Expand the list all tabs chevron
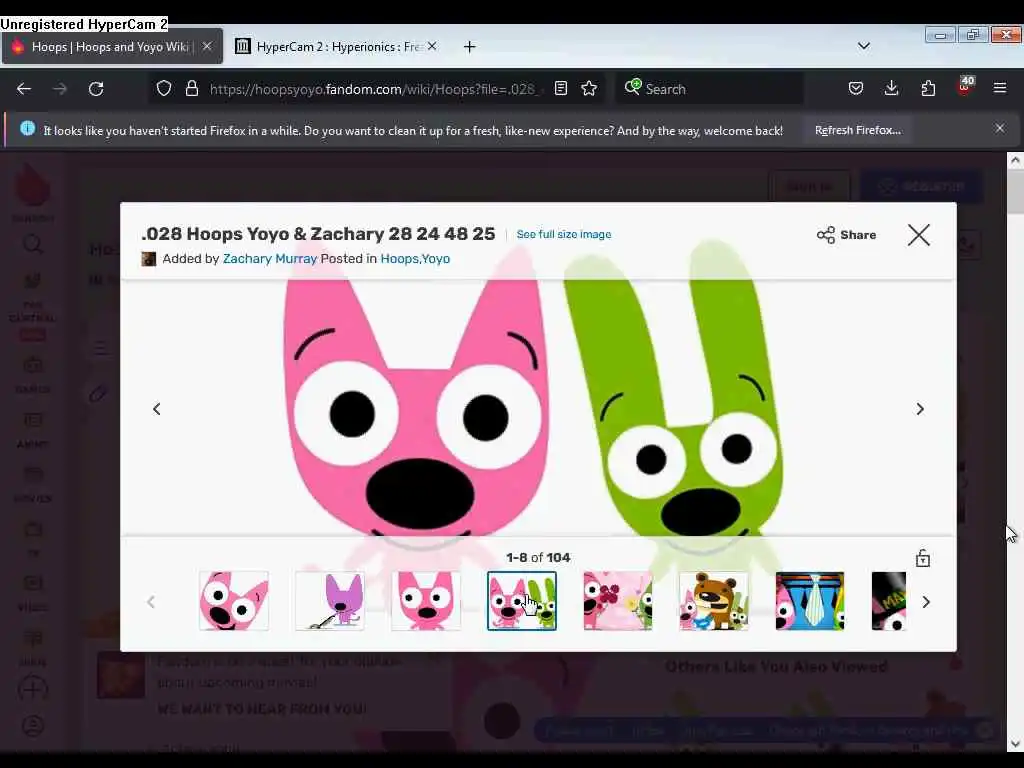This screenshot has height=768, width=1024. 863,46
